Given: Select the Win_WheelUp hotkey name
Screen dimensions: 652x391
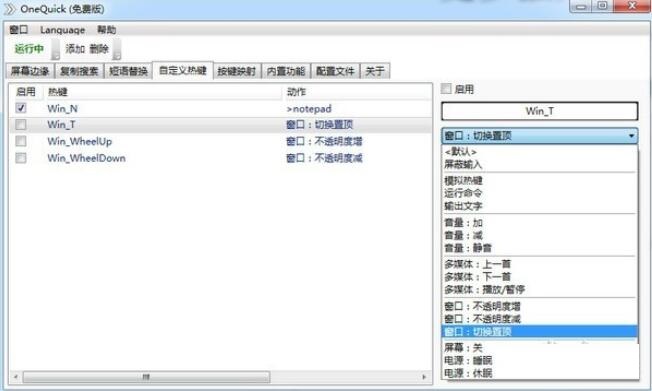Looking at the screenshot, I should [79, 141].
